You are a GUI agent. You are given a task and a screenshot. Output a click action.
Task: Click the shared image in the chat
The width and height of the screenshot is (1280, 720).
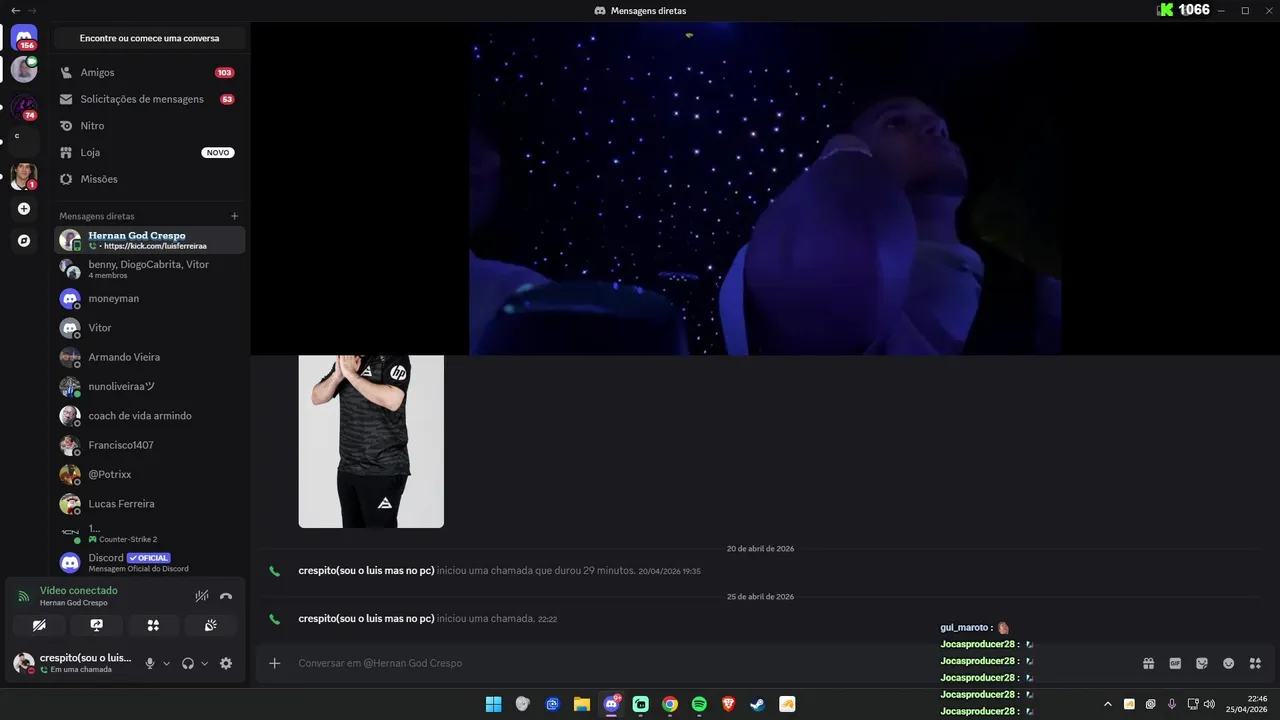pyautogui.click(x=371, y=441)
